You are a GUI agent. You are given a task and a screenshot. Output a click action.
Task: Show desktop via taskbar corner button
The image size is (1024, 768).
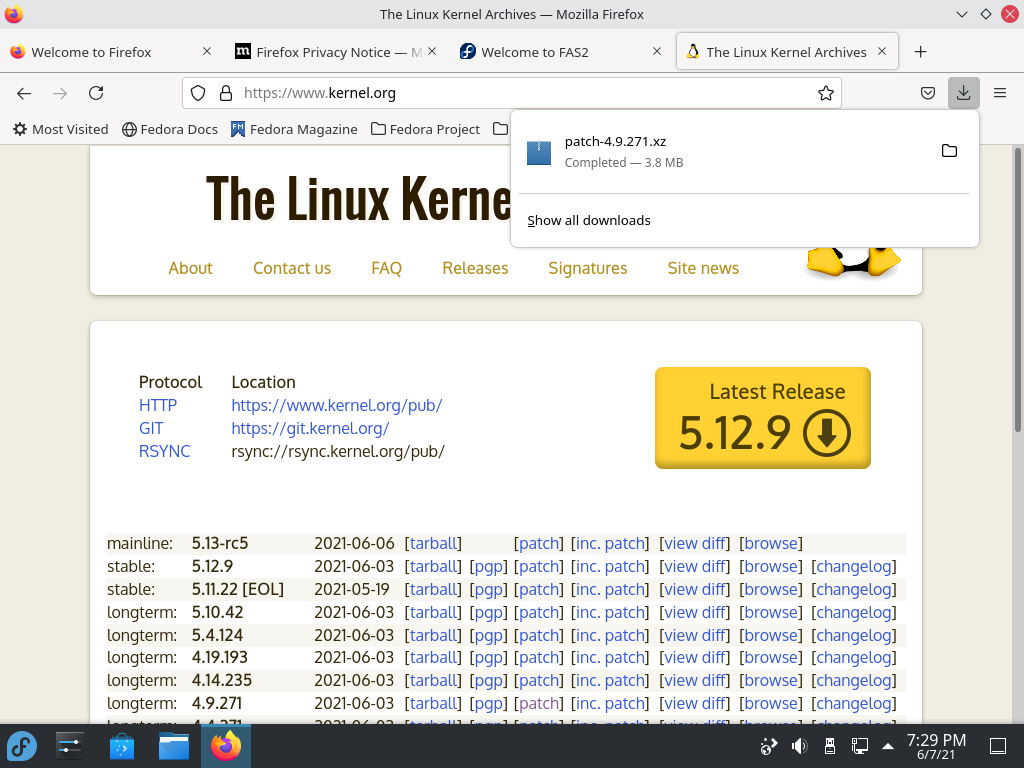pyautogui.click(x=998, y=746)
